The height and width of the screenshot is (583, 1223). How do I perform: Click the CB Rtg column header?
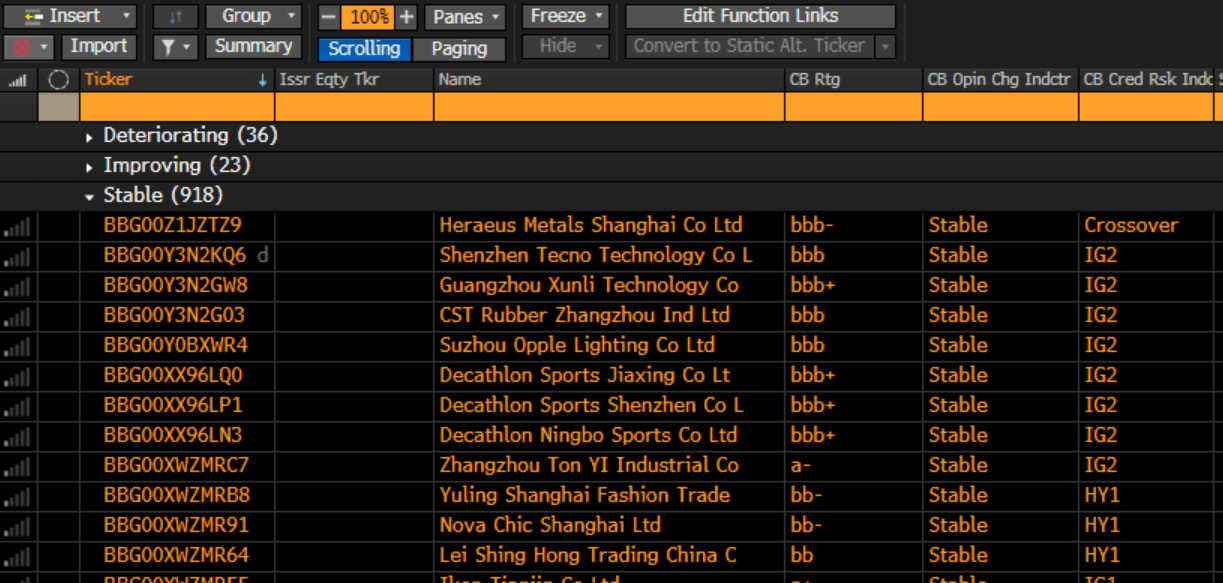853,80
